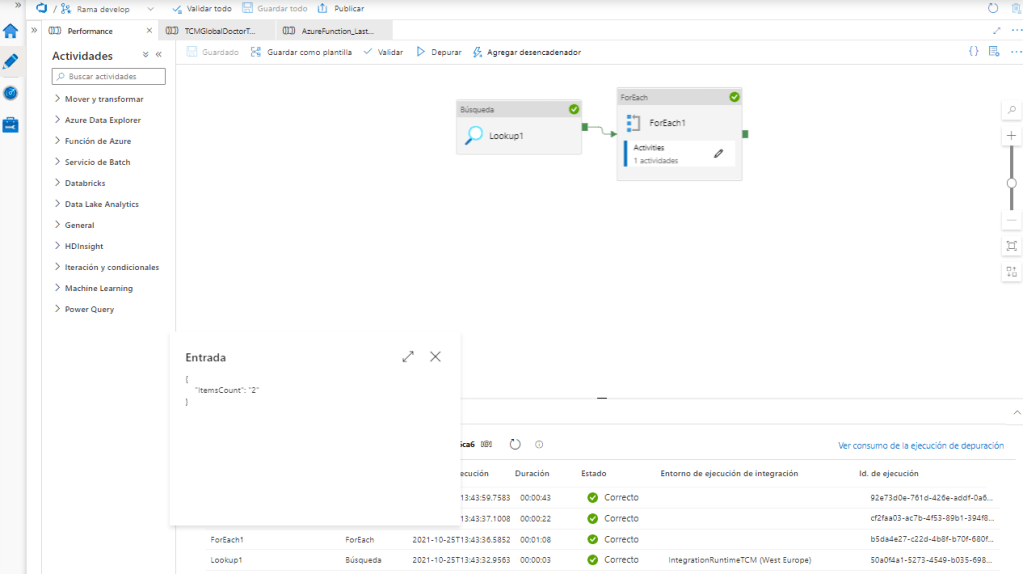This screenshot has height=574, width=1023.
Task: Expand the Mover y transformar category
Action: 104,99
